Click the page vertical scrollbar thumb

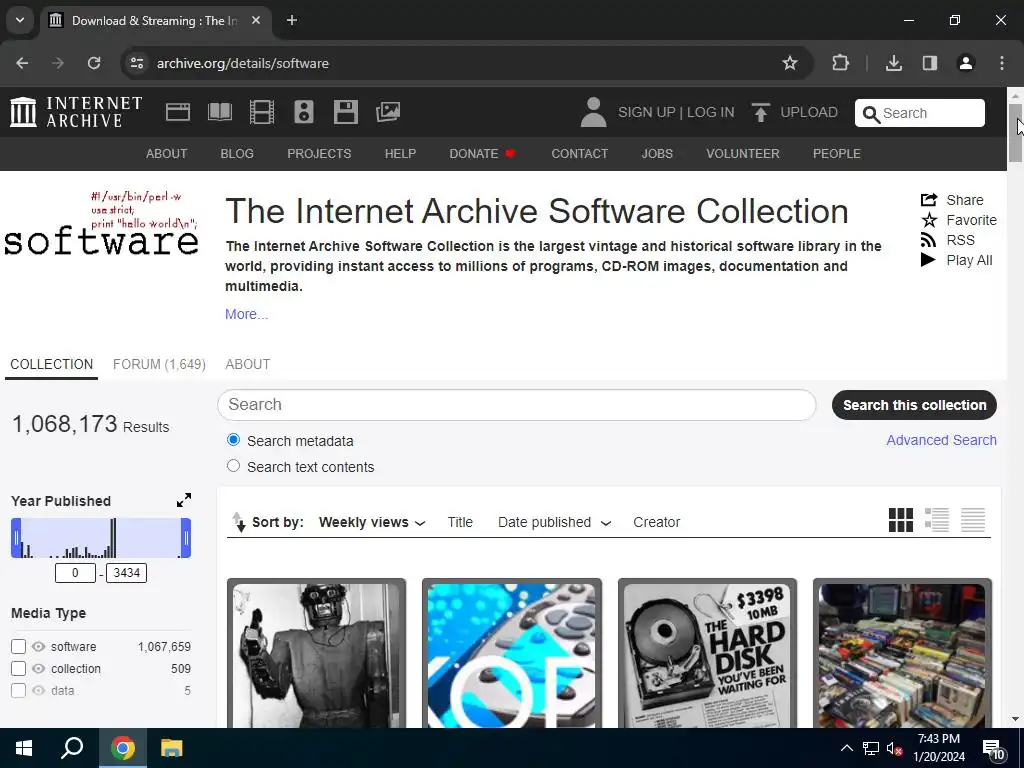(1016, 132)
